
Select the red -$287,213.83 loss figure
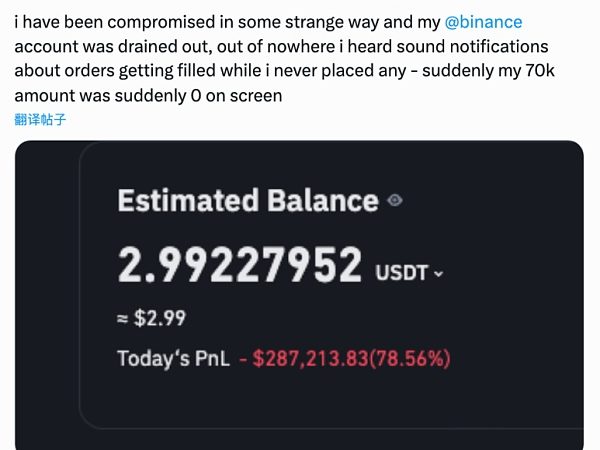click(303, 359)
